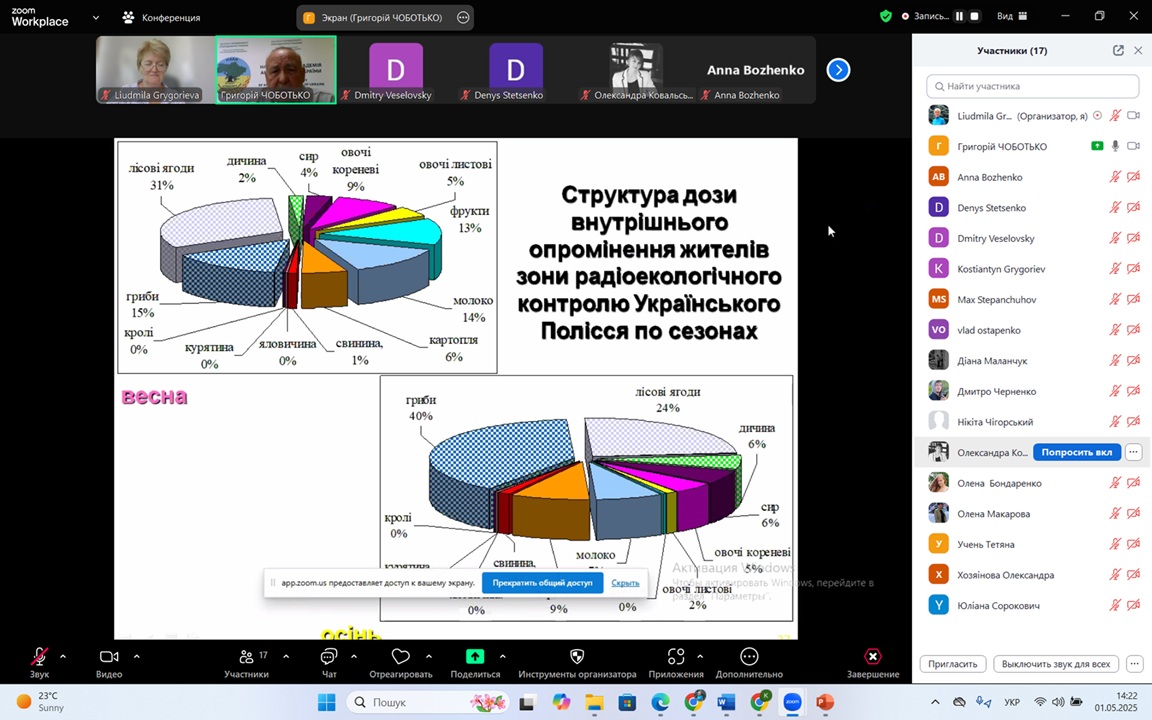The image size is (1152, 720).
Task: Open audio options arrow next to Звук
Action: pos(62,656)
